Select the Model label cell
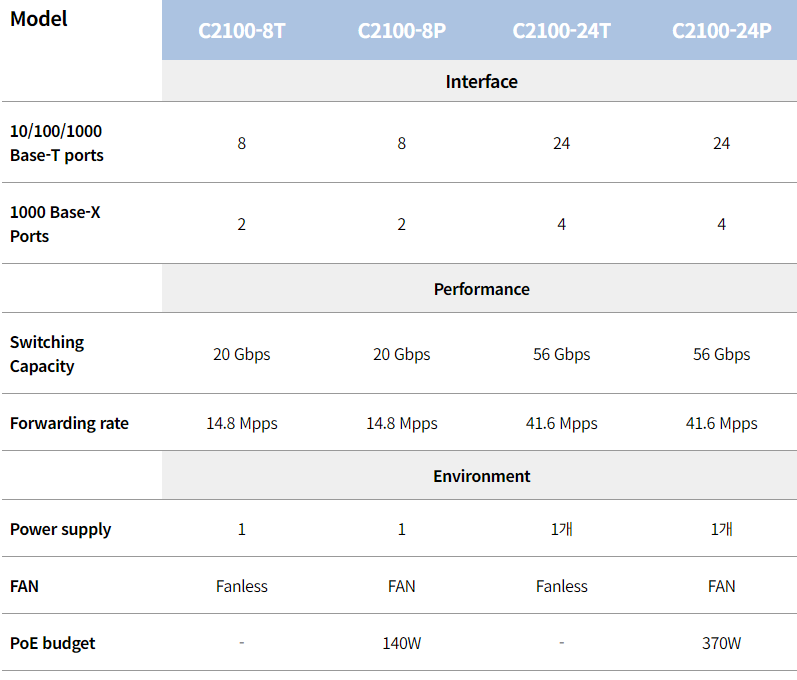Viewport: 797px width, 680px height. tap(39, 19)
